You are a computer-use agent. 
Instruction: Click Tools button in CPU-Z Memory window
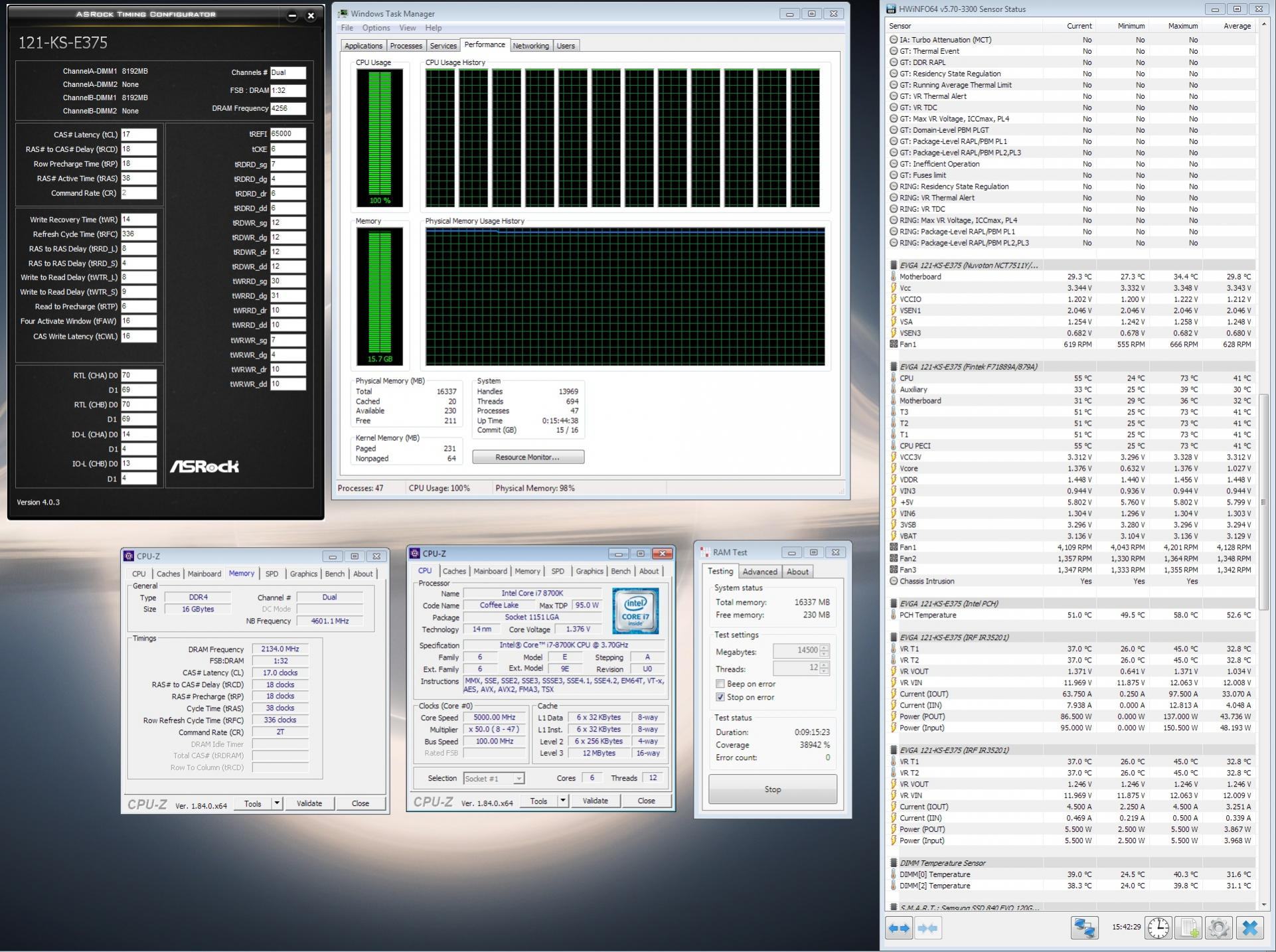[253, 804]
